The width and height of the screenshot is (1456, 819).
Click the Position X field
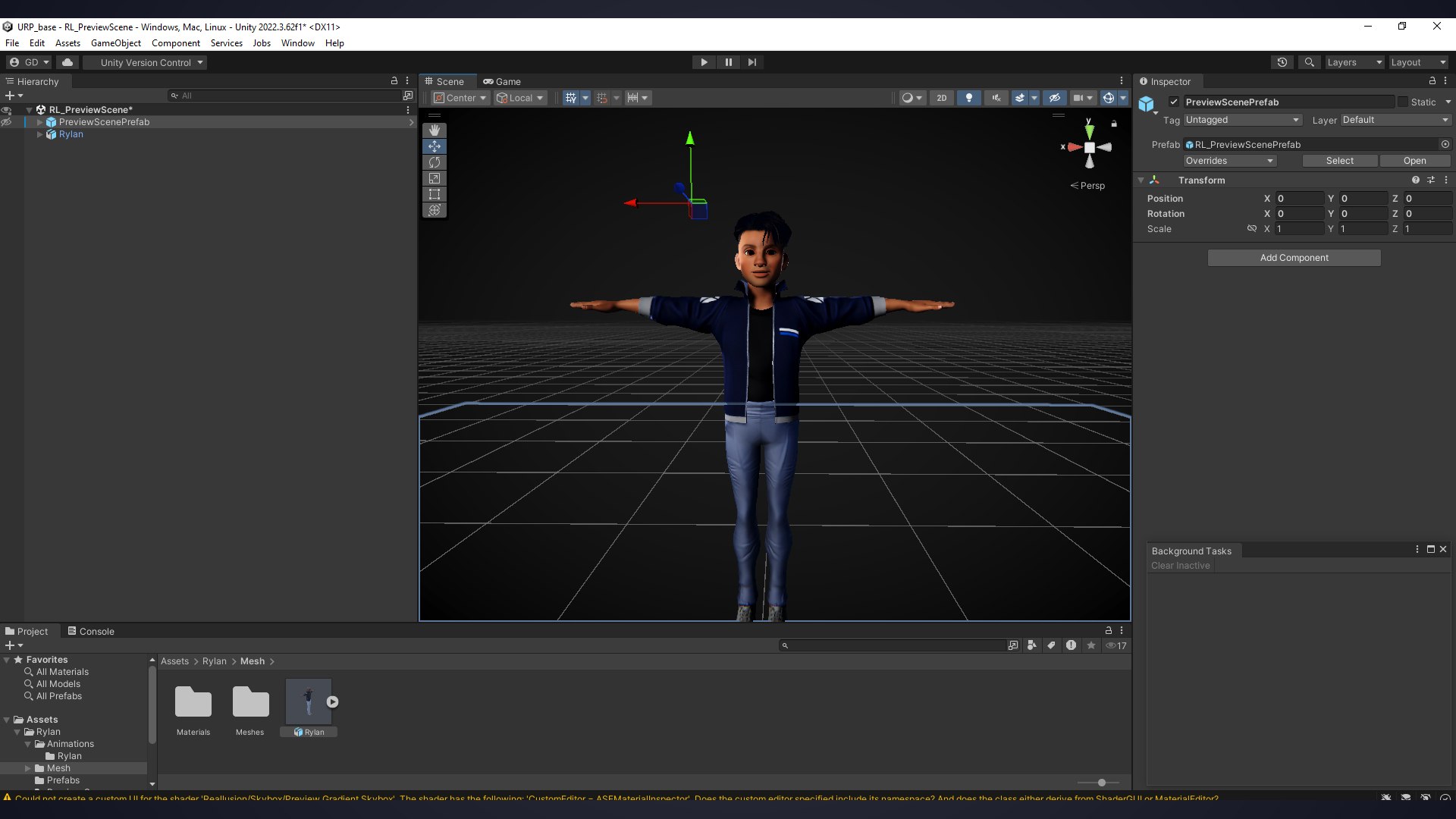(x=1300, y=199)
